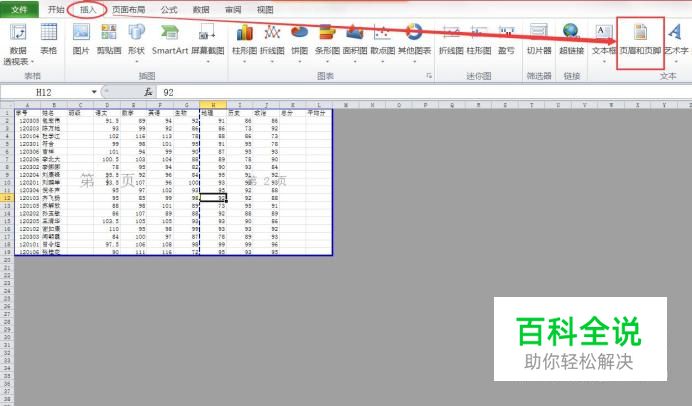The image size is (692, 406).
Task: Insert a table (表格)
Action: (49, 40)
